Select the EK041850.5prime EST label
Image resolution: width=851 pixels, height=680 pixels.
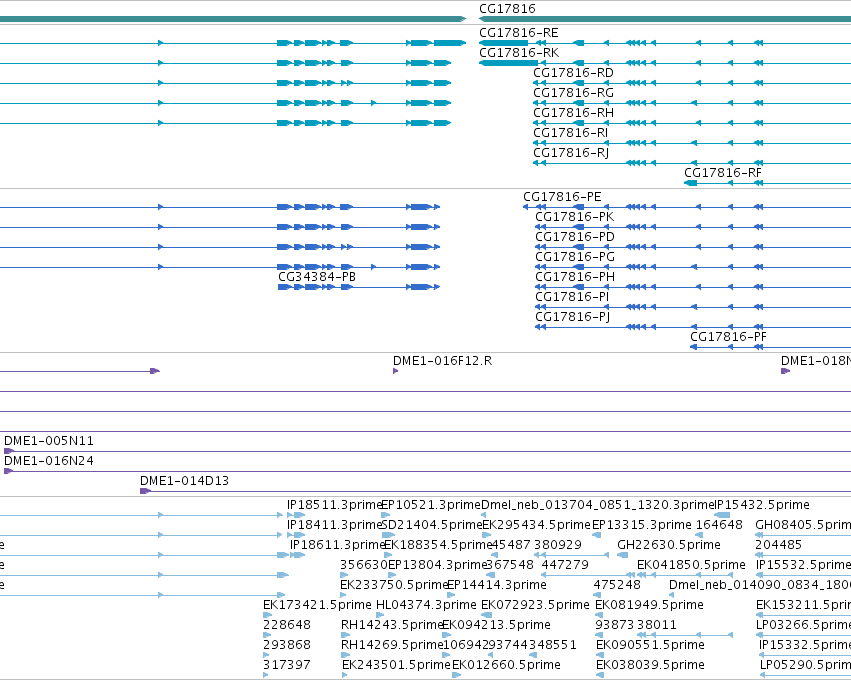[x=691, y=565]
